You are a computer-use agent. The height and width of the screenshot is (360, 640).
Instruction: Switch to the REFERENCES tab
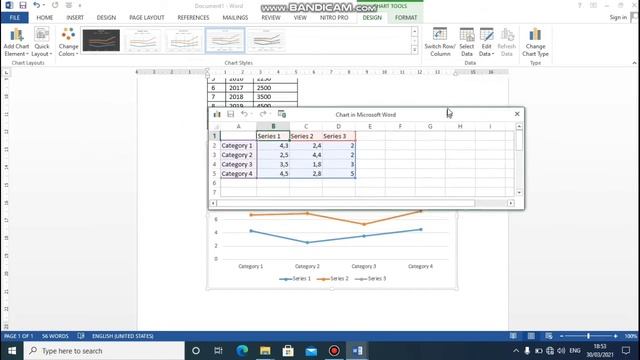coord(193,18)
